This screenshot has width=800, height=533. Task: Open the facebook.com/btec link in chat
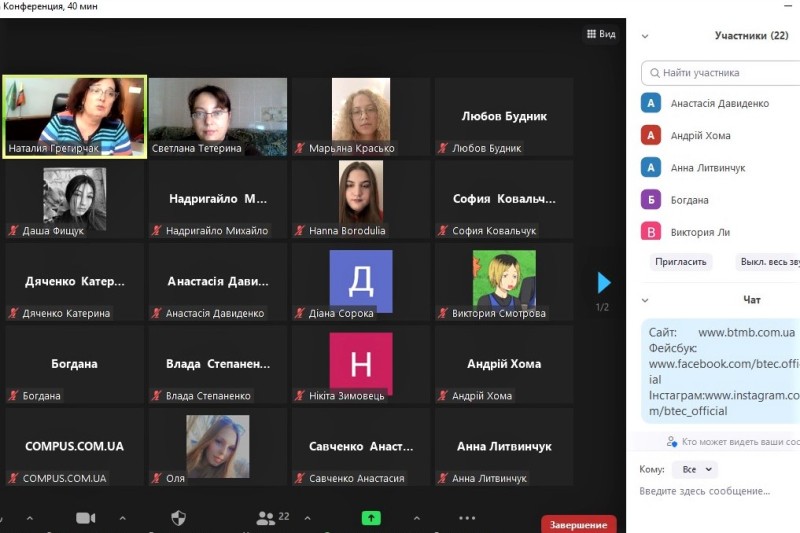724,371
